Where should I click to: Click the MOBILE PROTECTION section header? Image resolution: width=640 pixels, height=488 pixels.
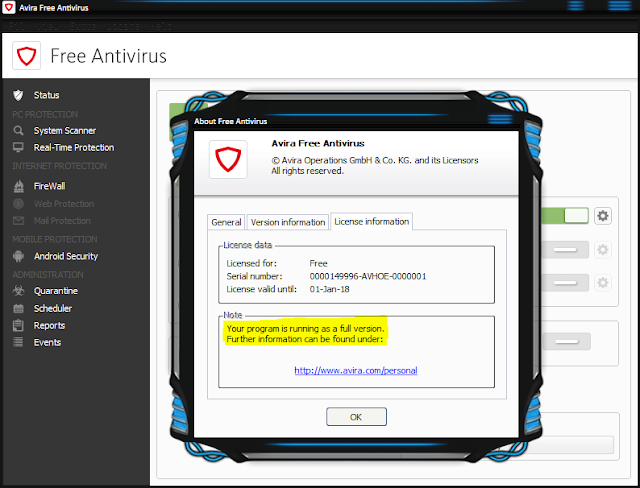55,239
